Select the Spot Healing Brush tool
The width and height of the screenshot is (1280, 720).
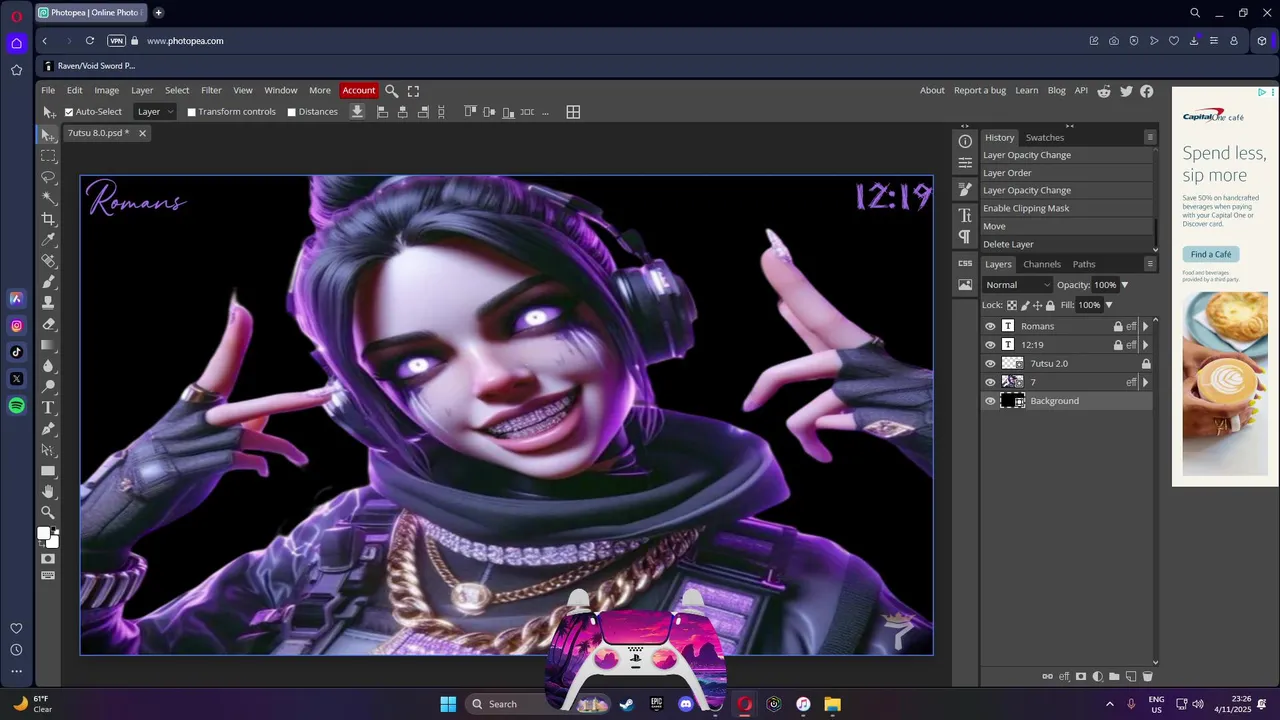[x=48, y=261]
